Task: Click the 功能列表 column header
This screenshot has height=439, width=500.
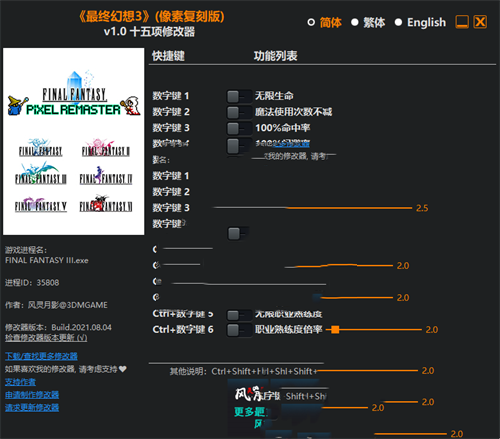Action: (x=275, y=56)
